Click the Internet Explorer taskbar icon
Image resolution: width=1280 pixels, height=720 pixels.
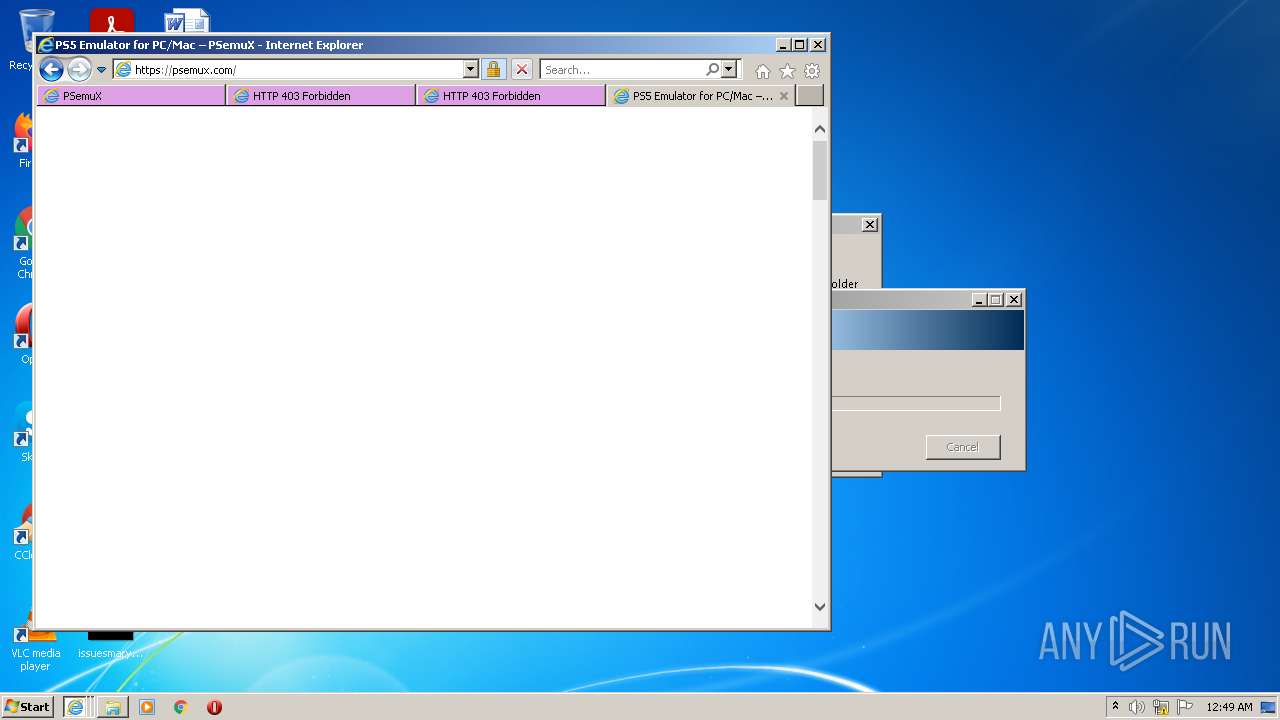(x=75, y=707)
